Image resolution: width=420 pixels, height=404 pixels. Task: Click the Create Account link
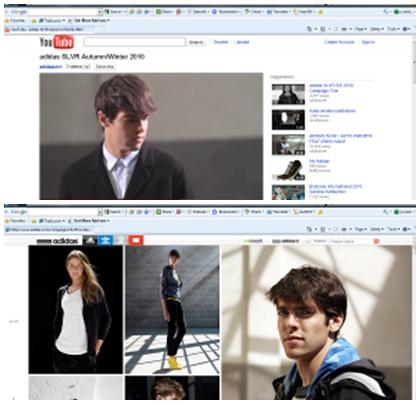click(339, 42)
